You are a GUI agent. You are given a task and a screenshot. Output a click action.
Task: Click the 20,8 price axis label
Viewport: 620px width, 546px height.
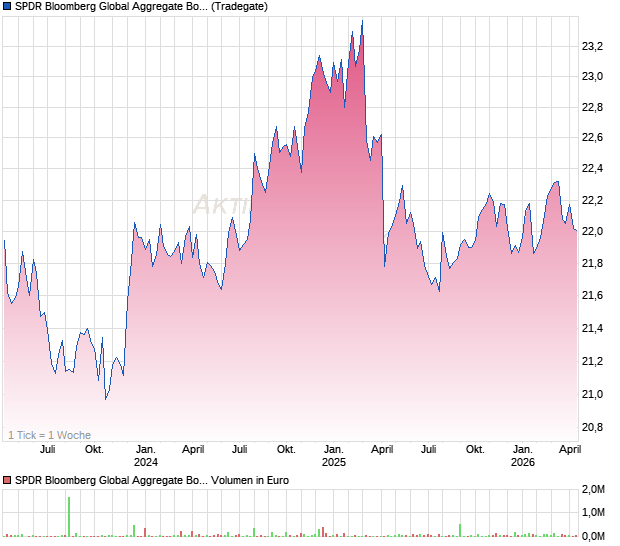592,427
